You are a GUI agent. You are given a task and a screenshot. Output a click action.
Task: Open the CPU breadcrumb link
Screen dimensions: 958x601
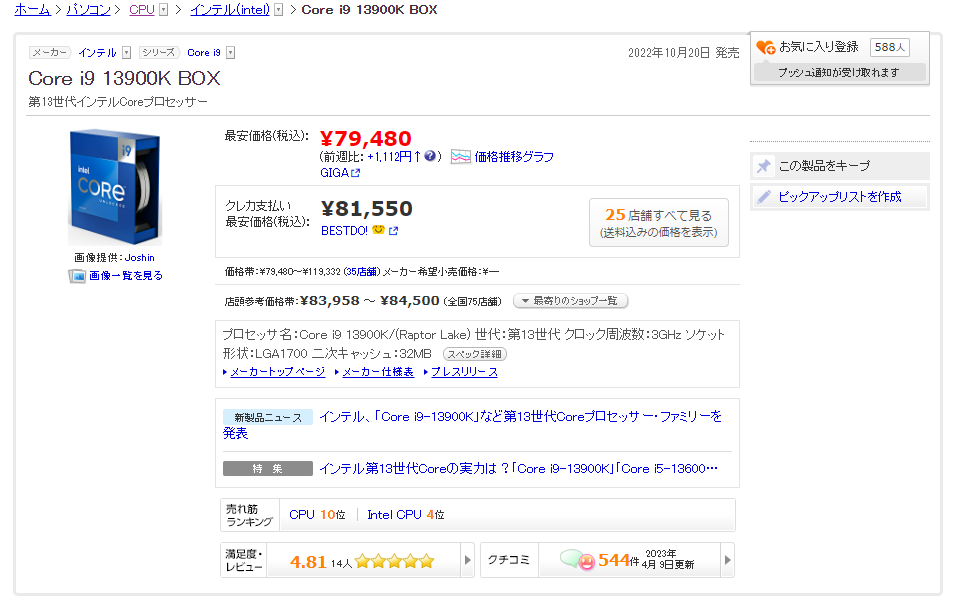point(142,10)
